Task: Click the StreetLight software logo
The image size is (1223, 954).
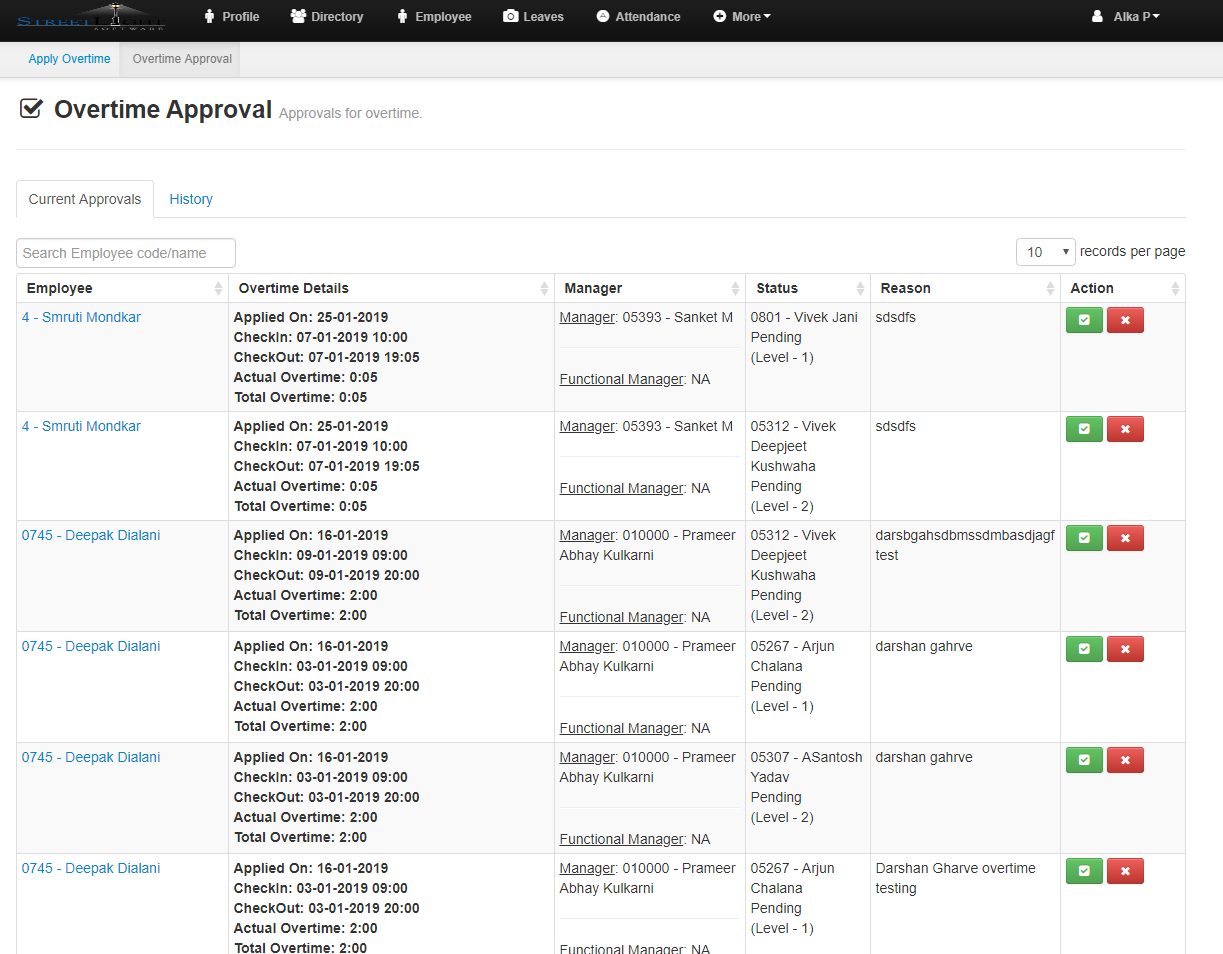Action: click(x=91, y=17)
